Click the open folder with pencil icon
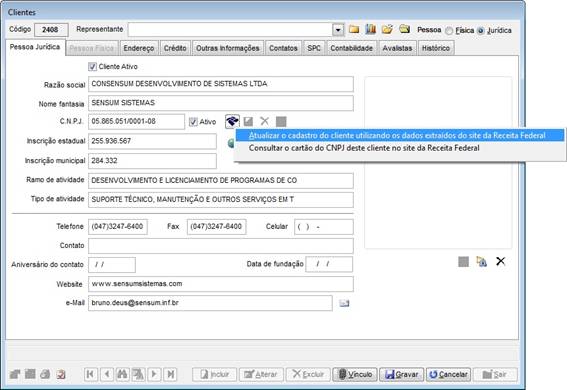The image size is (567, 390). tap(387, 29)
